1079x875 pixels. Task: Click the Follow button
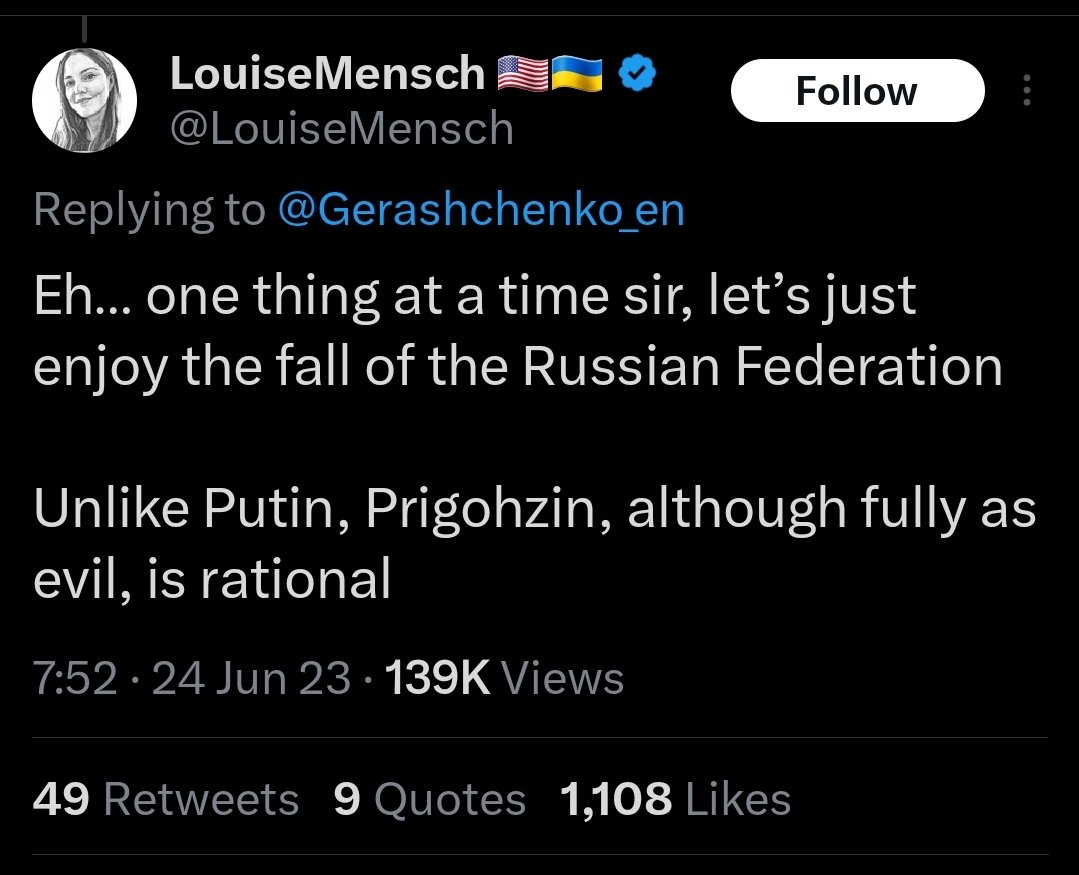click(857, 91)
